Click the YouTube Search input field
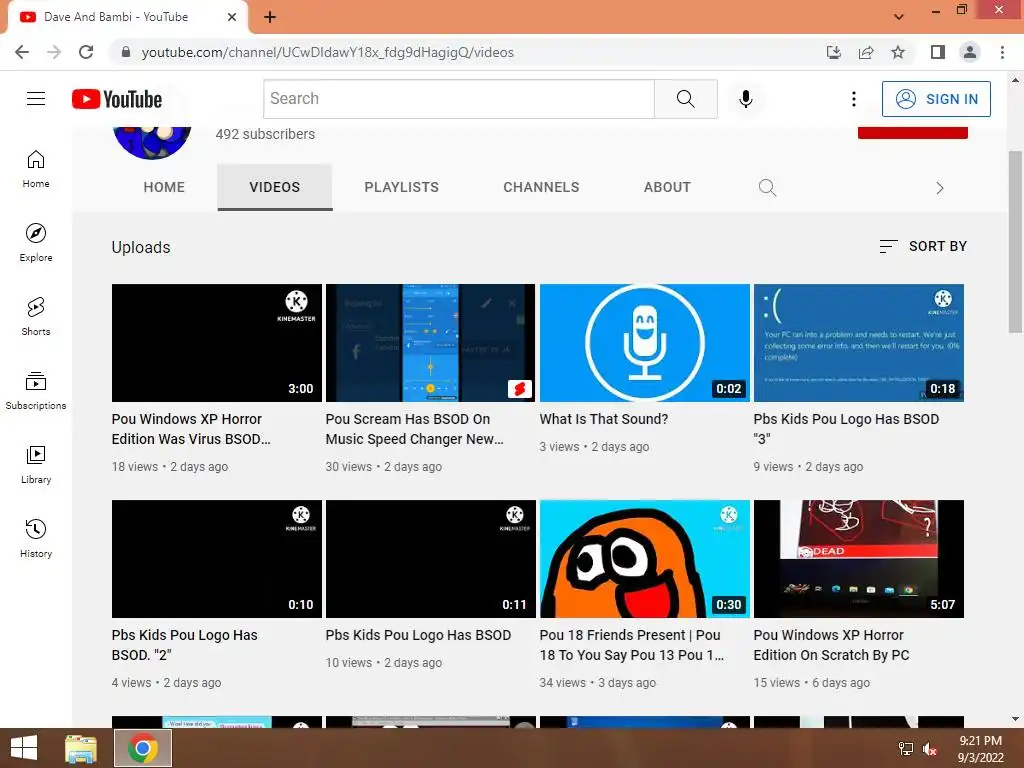The height and width of the screenshot is (768, 1024). click(x=459, y=99)
